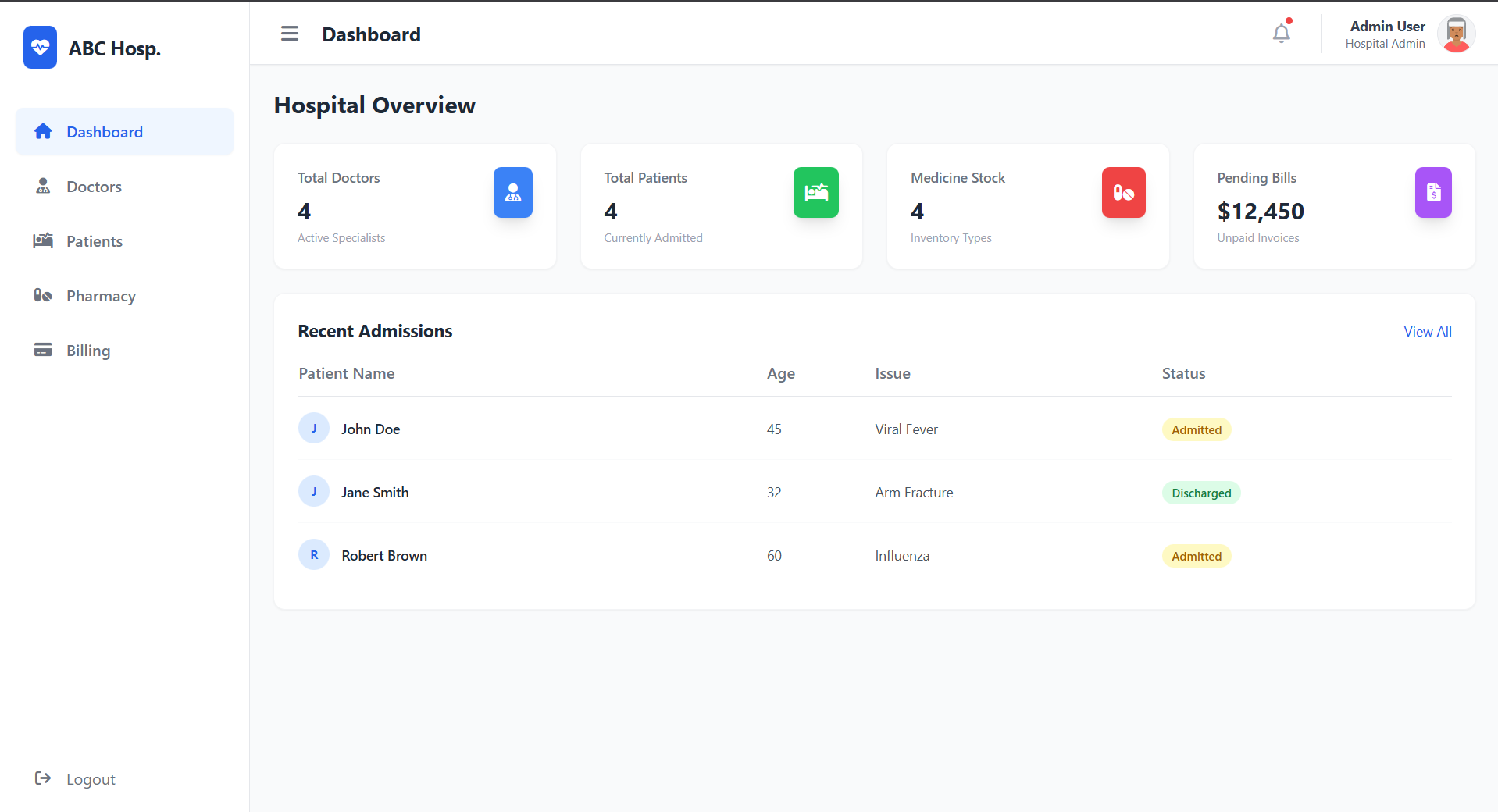
Task: Open the Billing section from sidebar
Action: (x=88, y=350)
